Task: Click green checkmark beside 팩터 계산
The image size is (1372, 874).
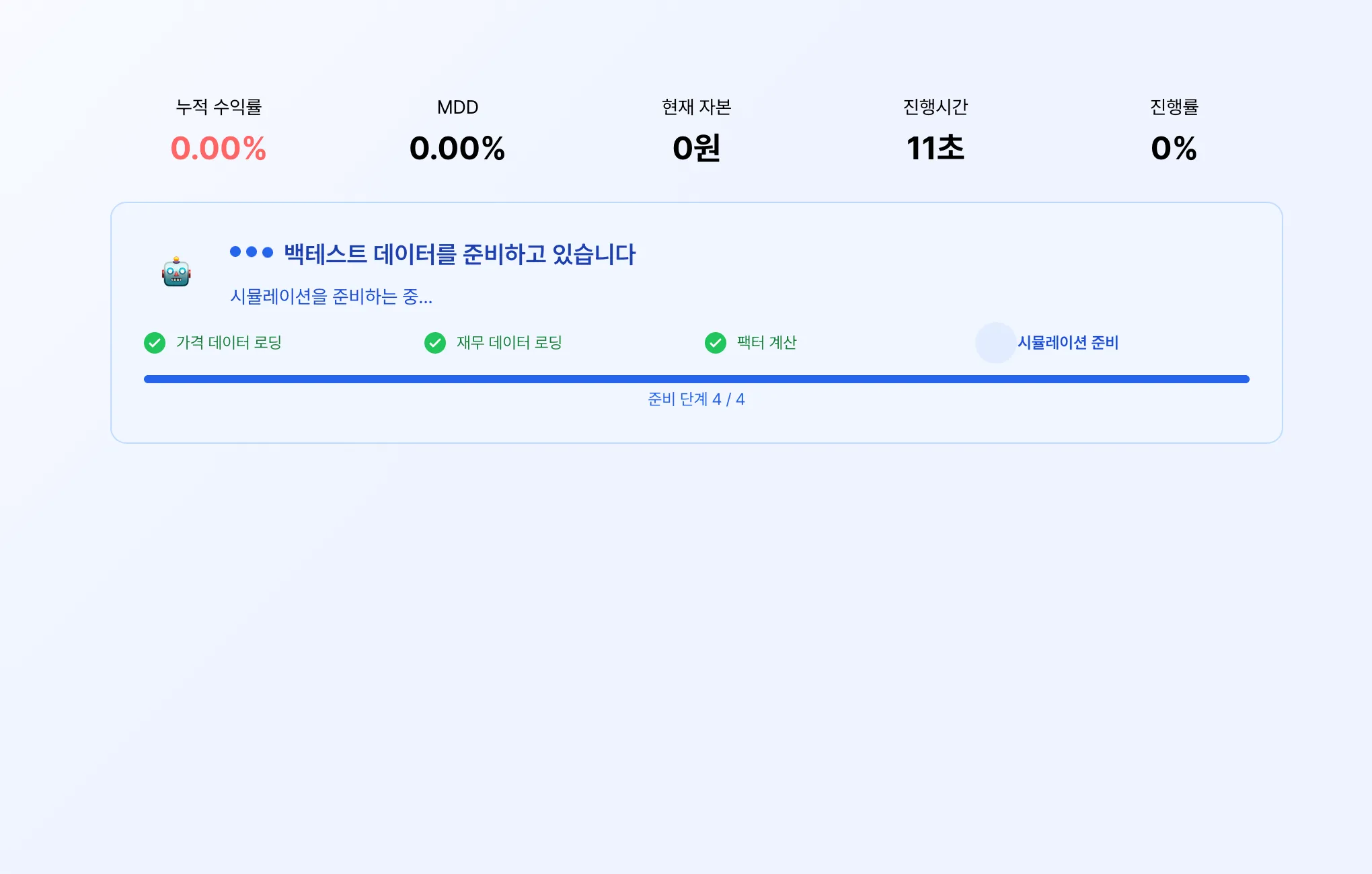Action: click(x=716, y=343)
